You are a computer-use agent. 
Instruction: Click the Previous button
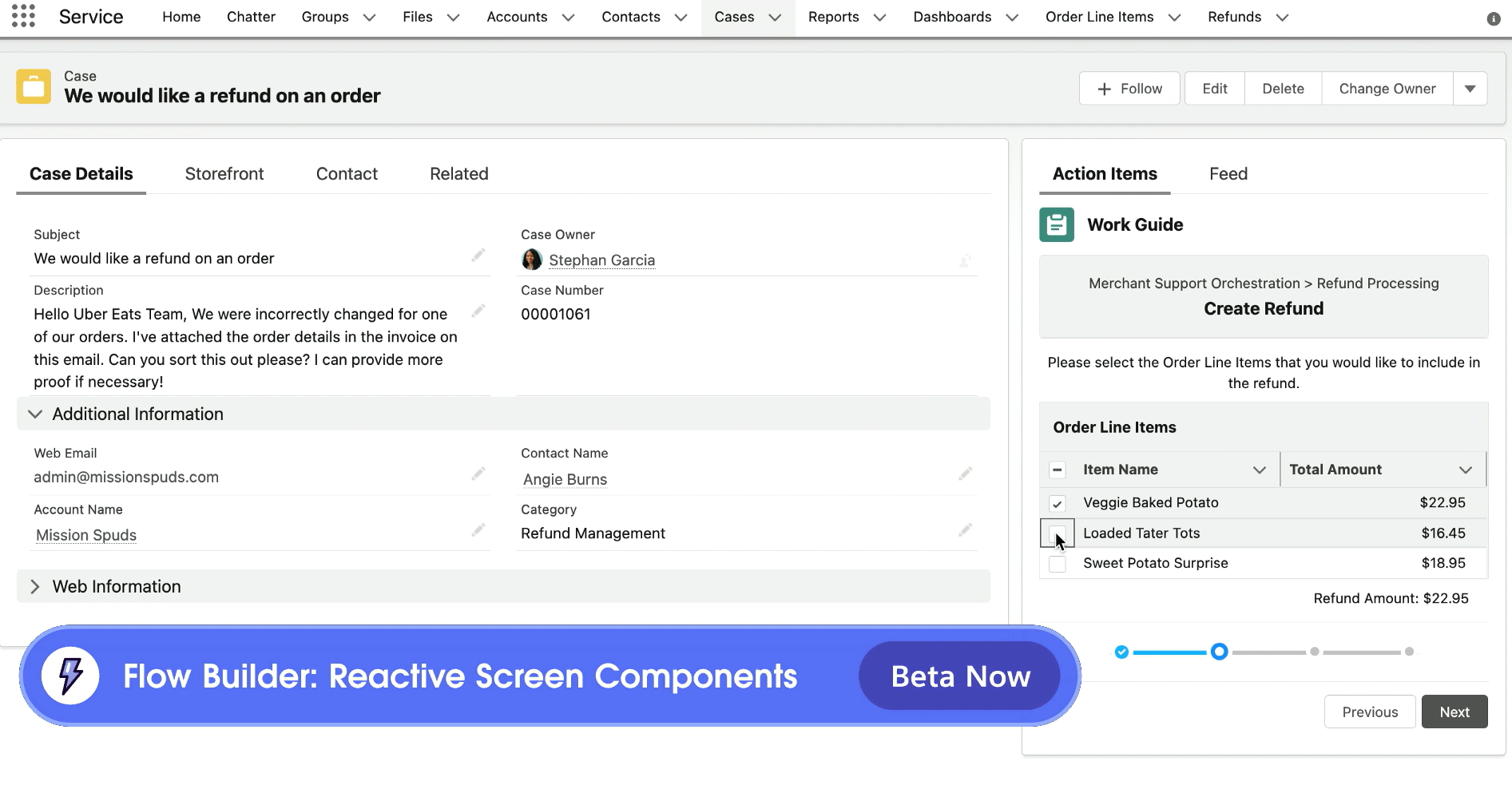pos(1370,712)
